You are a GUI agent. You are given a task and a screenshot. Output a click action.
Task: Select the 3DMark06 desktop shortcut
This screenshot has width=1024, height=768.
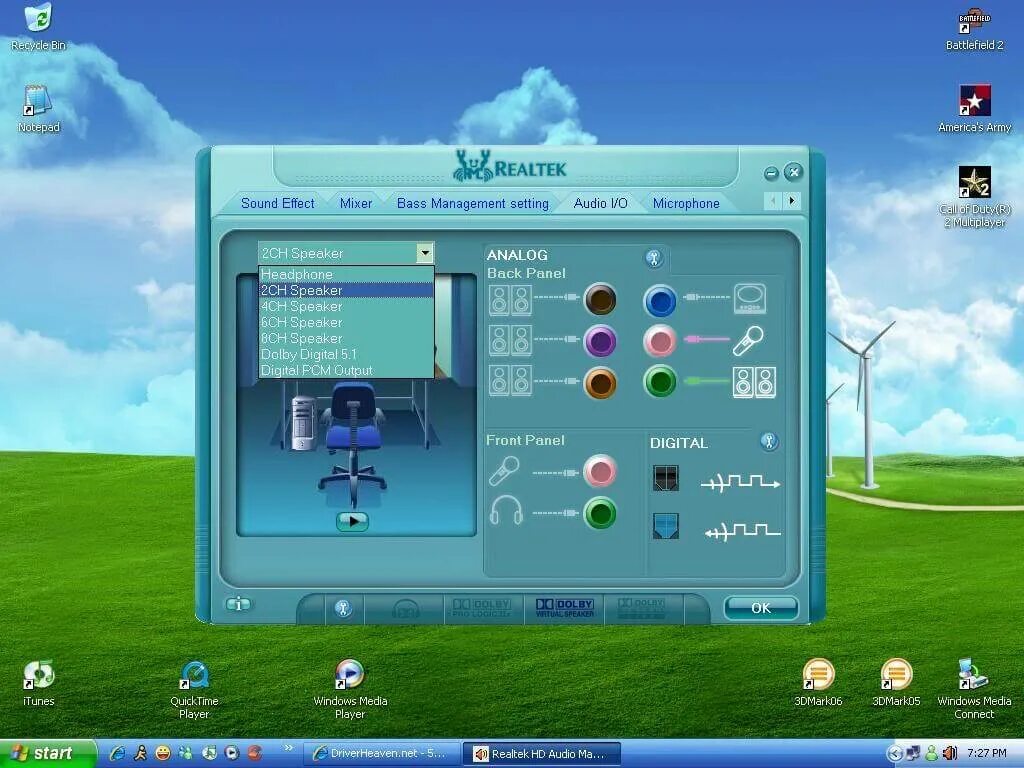coord(818,684)
